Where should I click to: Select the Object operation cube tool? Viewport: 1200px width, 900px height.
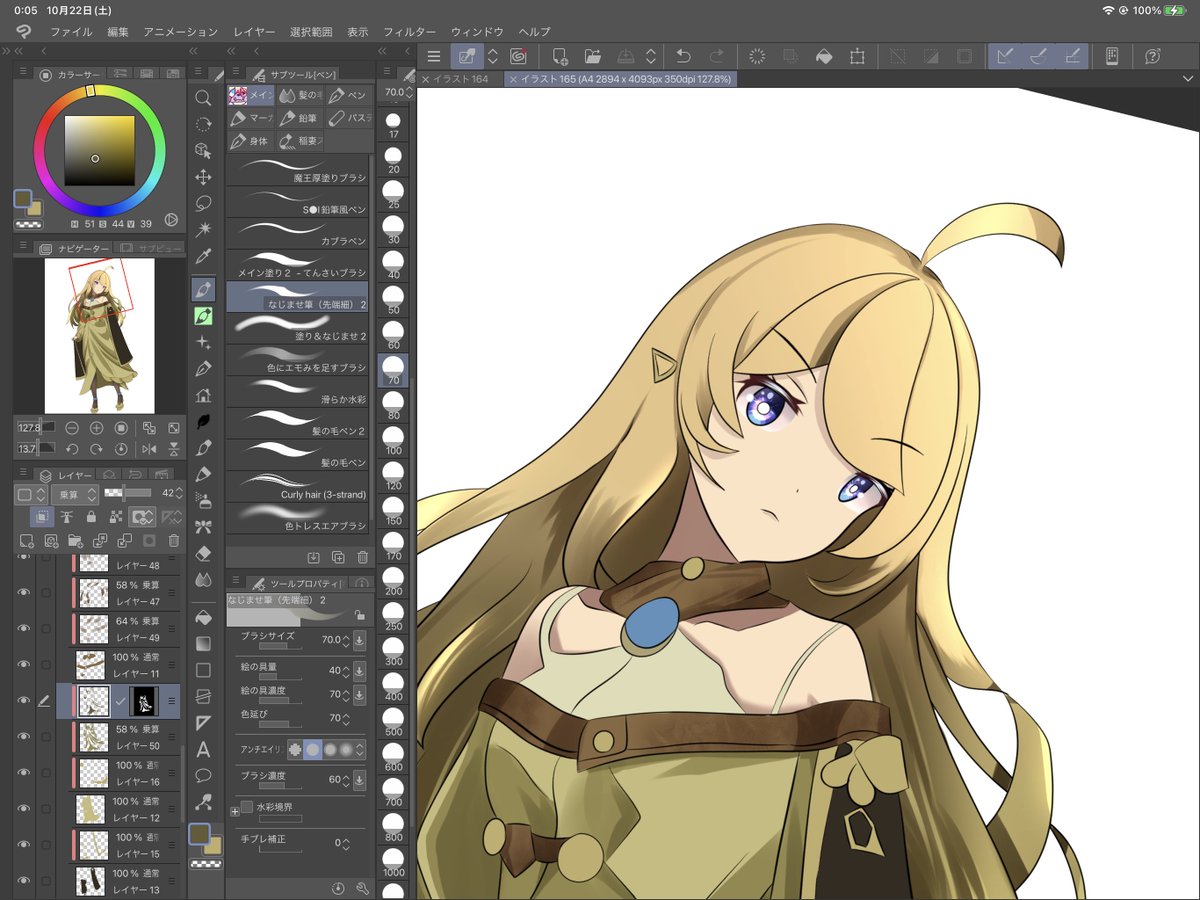coord(203,150)
